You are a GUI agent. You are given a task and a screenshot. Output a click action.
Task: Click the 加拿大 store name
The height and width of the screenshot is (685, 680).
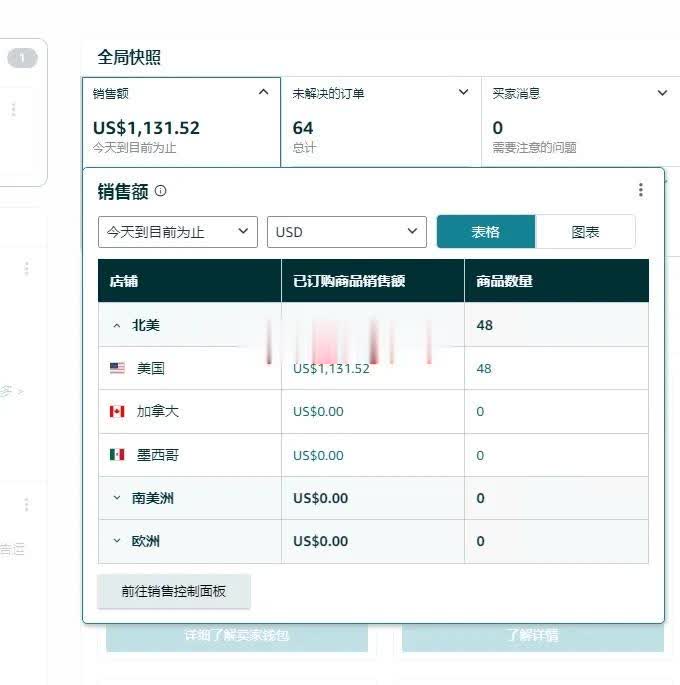[158, 412]
